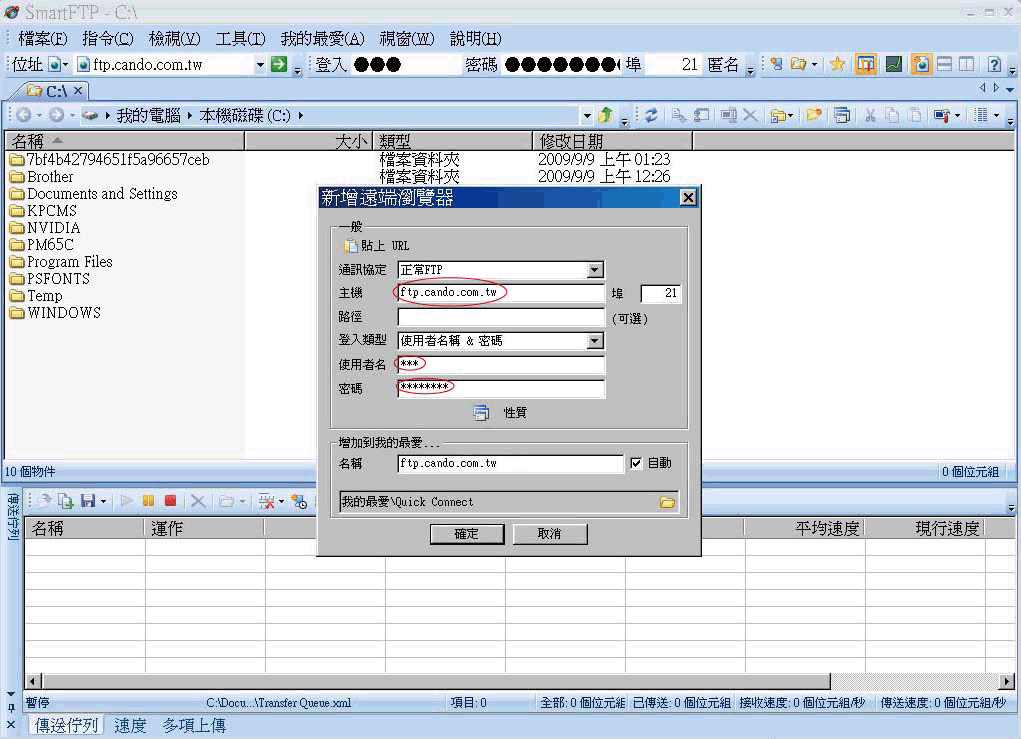This screenshot has width=1021, height=739.
Task: Click the horizontal split view icon
Action: tap(945, 64)
